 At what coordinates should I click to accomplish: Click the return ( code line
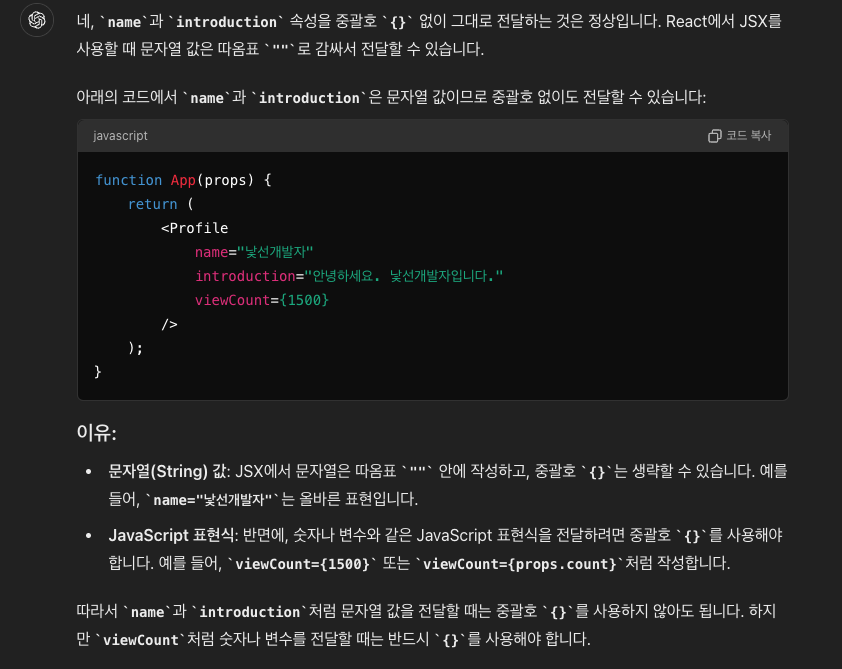point(161,204)
